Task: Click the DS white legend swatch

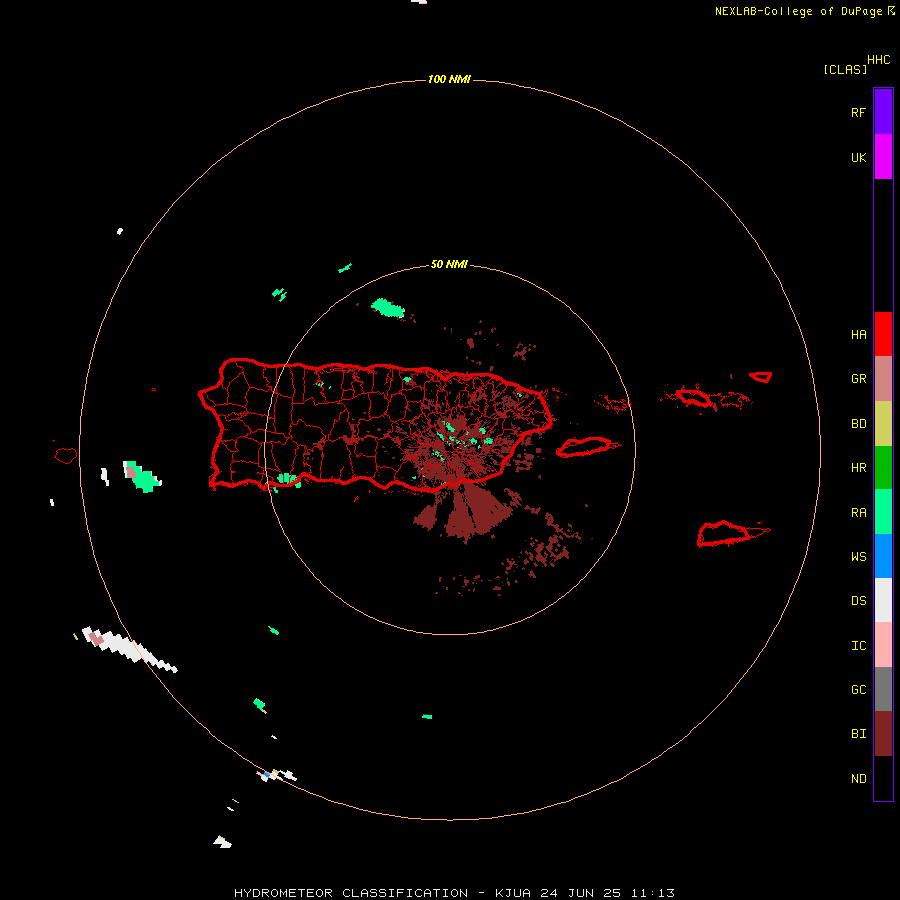Action: click(883, 600)
